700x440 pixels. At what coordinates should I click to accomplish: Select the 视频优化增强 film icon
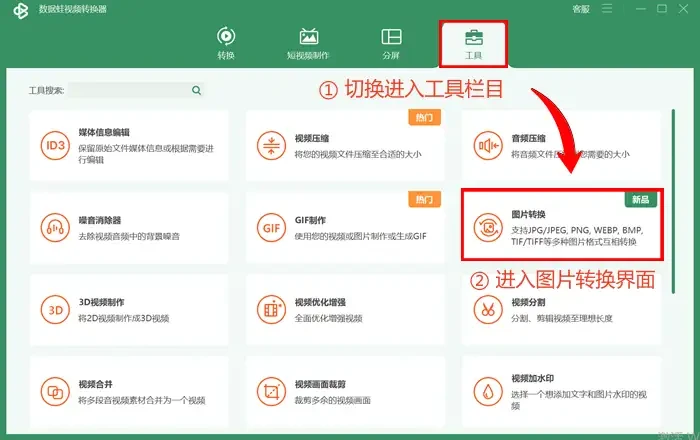[271, 310]
